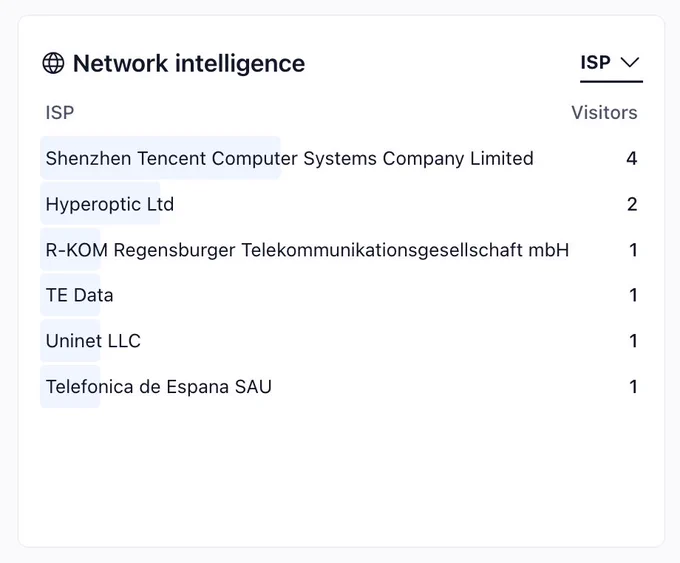The height and width of the screenshot is (563, 680).
Task: Click the Hyperoptic Ltd proportion bar
Action: click(x=100, y=204)
